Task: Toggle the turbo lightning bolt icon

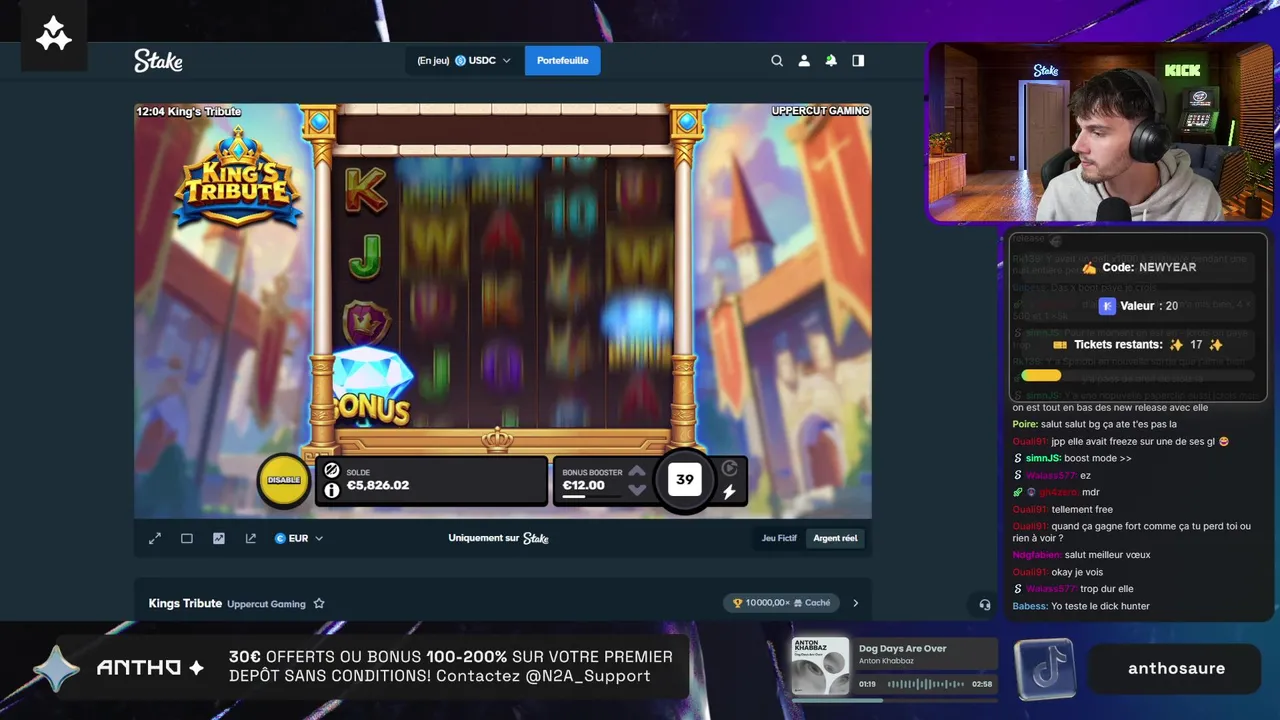Action: 729,491
